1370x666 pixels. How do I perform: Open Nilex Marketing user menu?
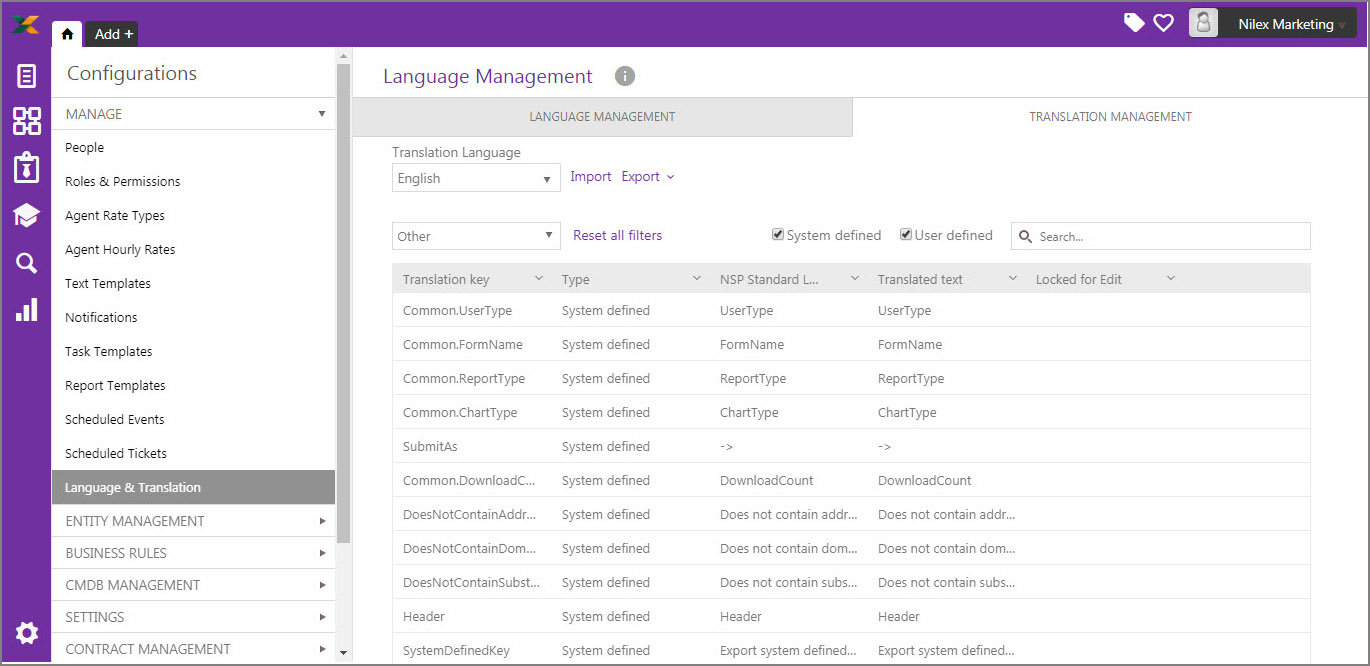tap(1286, 24)
